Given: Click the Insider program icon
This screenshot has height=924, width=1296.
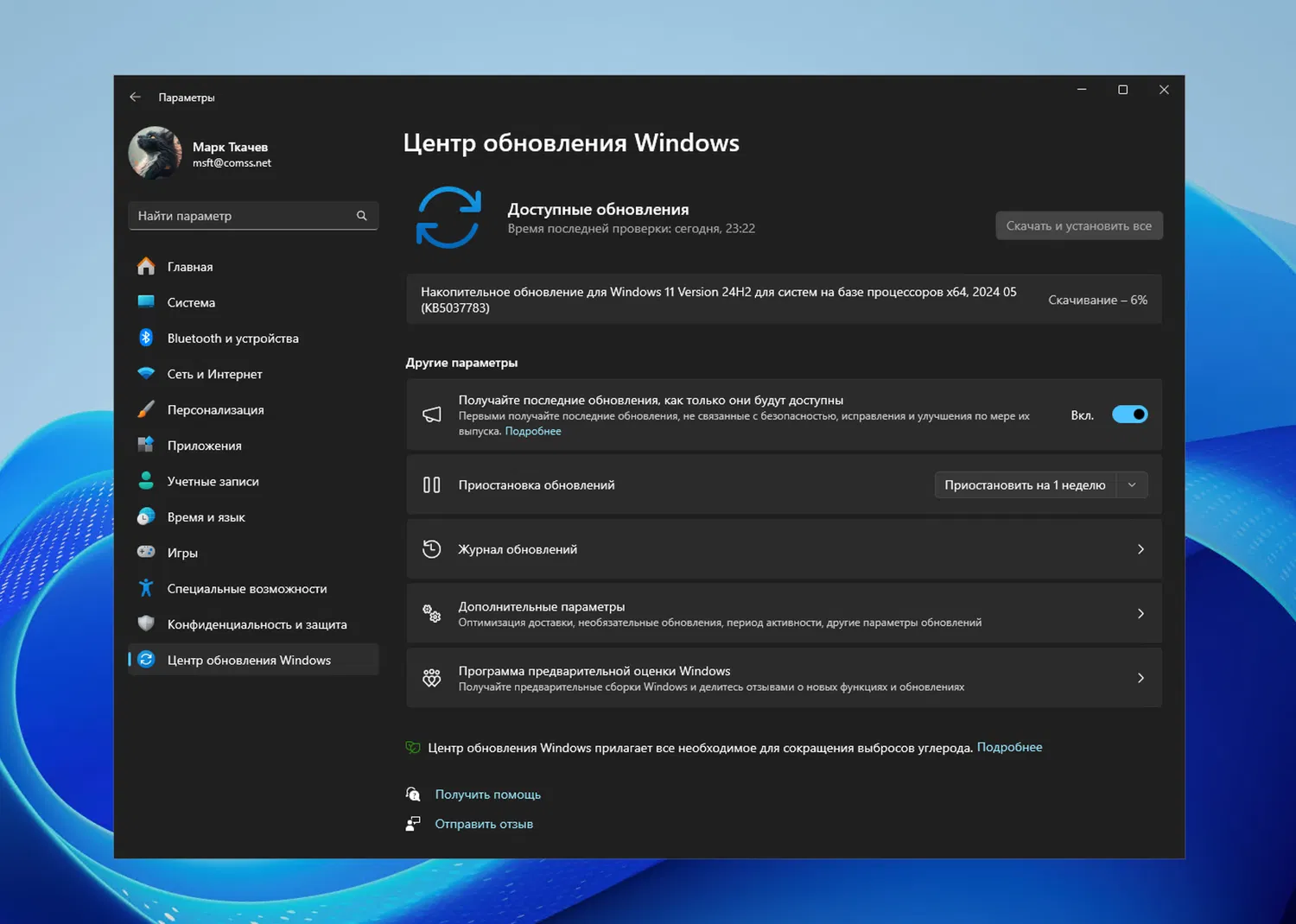Looking at the screenshot, I should (x=432, y=678).
